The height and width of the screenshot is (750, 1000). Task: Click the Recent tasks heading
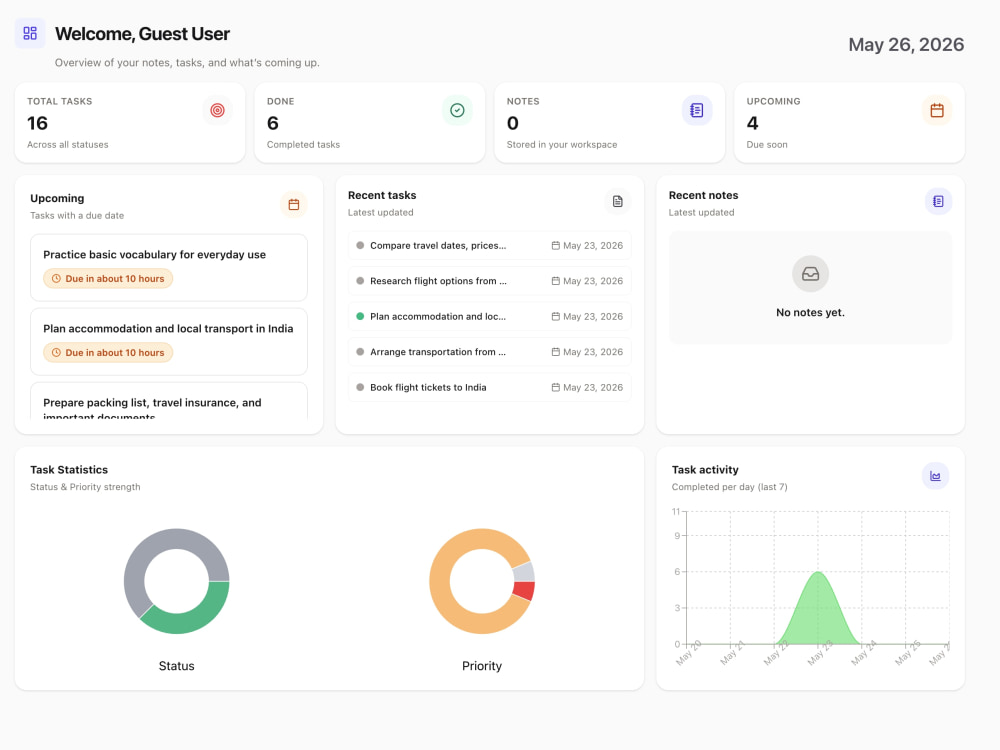coord(382,195)
